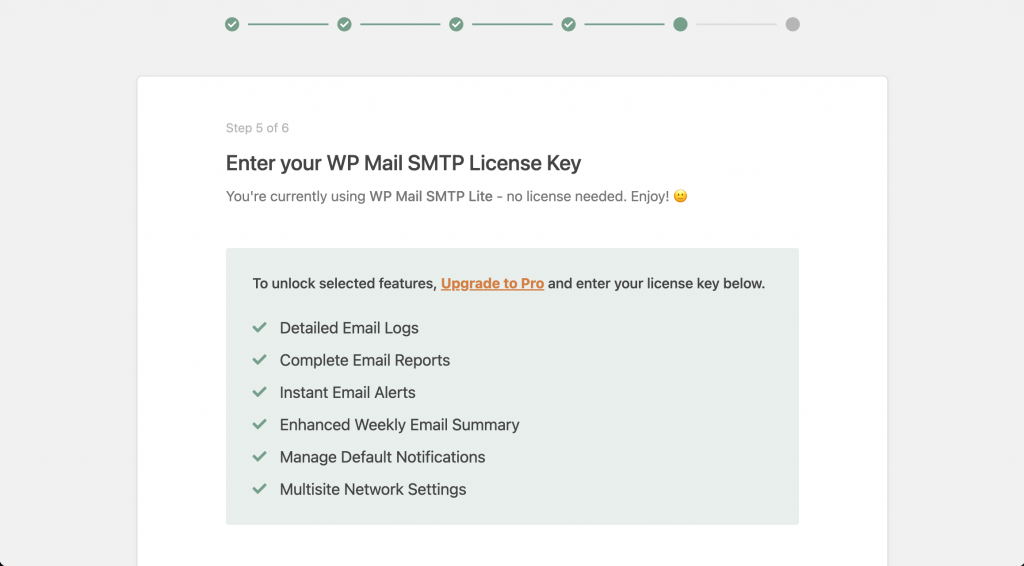Select the final grey step dot
Viewport: 1024px width, 566px height.
tap(792, 24)
